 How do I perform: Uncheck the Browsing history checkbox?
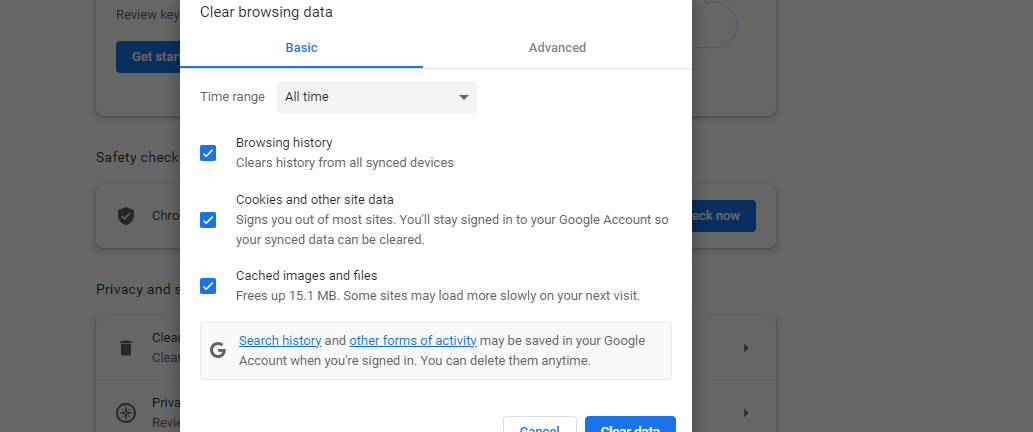pyautogui.click(x=208, y=153)
